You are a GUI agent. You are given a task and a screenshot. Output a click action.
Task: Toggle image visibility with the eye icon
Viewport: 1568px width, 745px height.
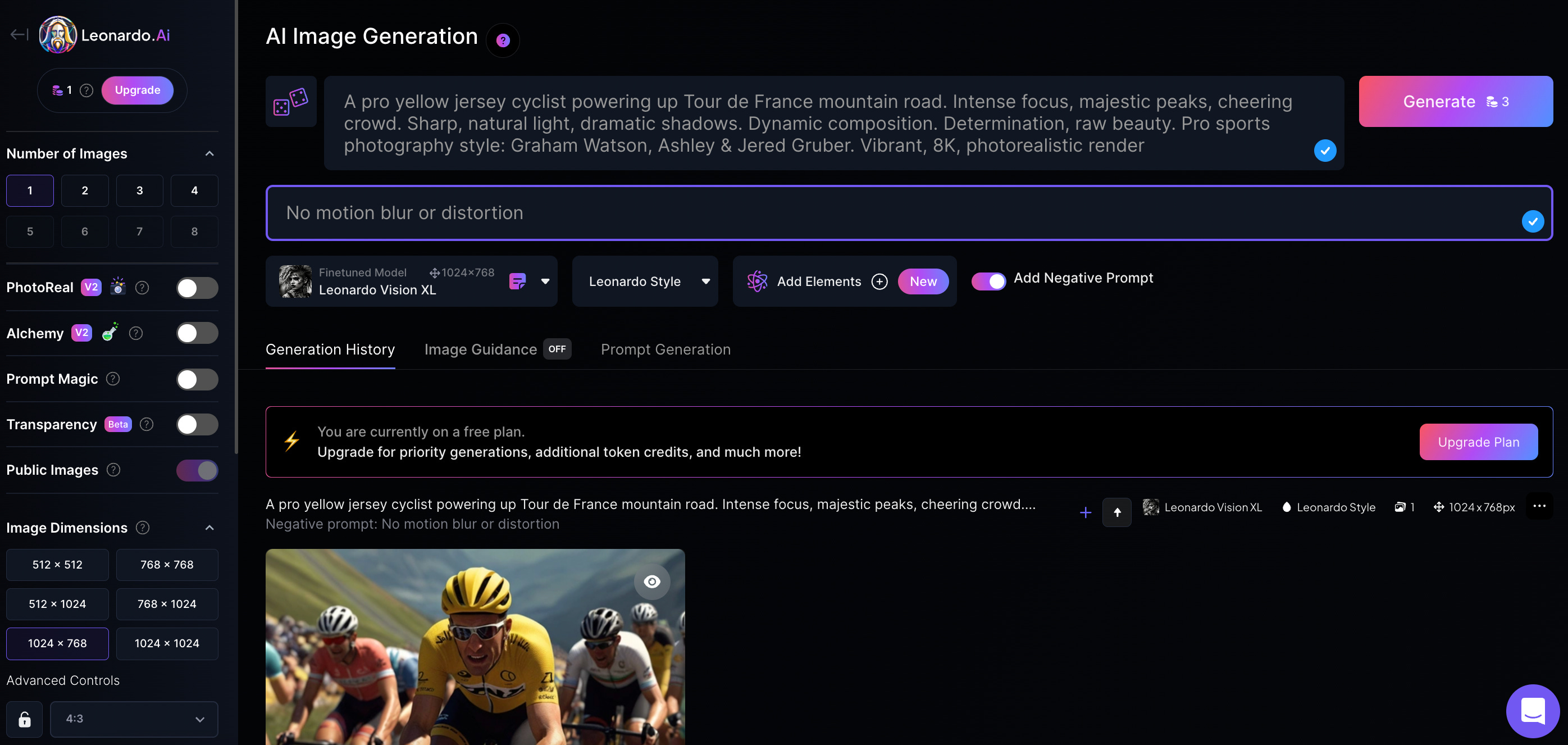tap(651, 582)
